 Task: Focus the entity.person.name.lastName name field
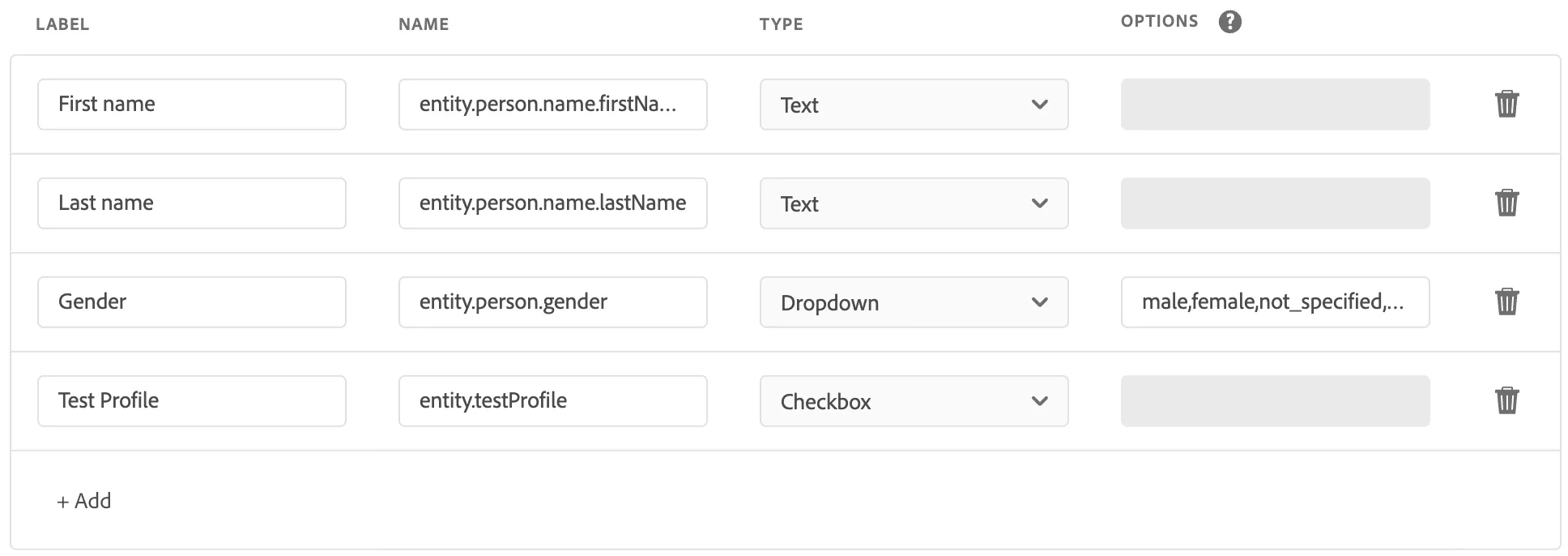[x=552, y=203]
